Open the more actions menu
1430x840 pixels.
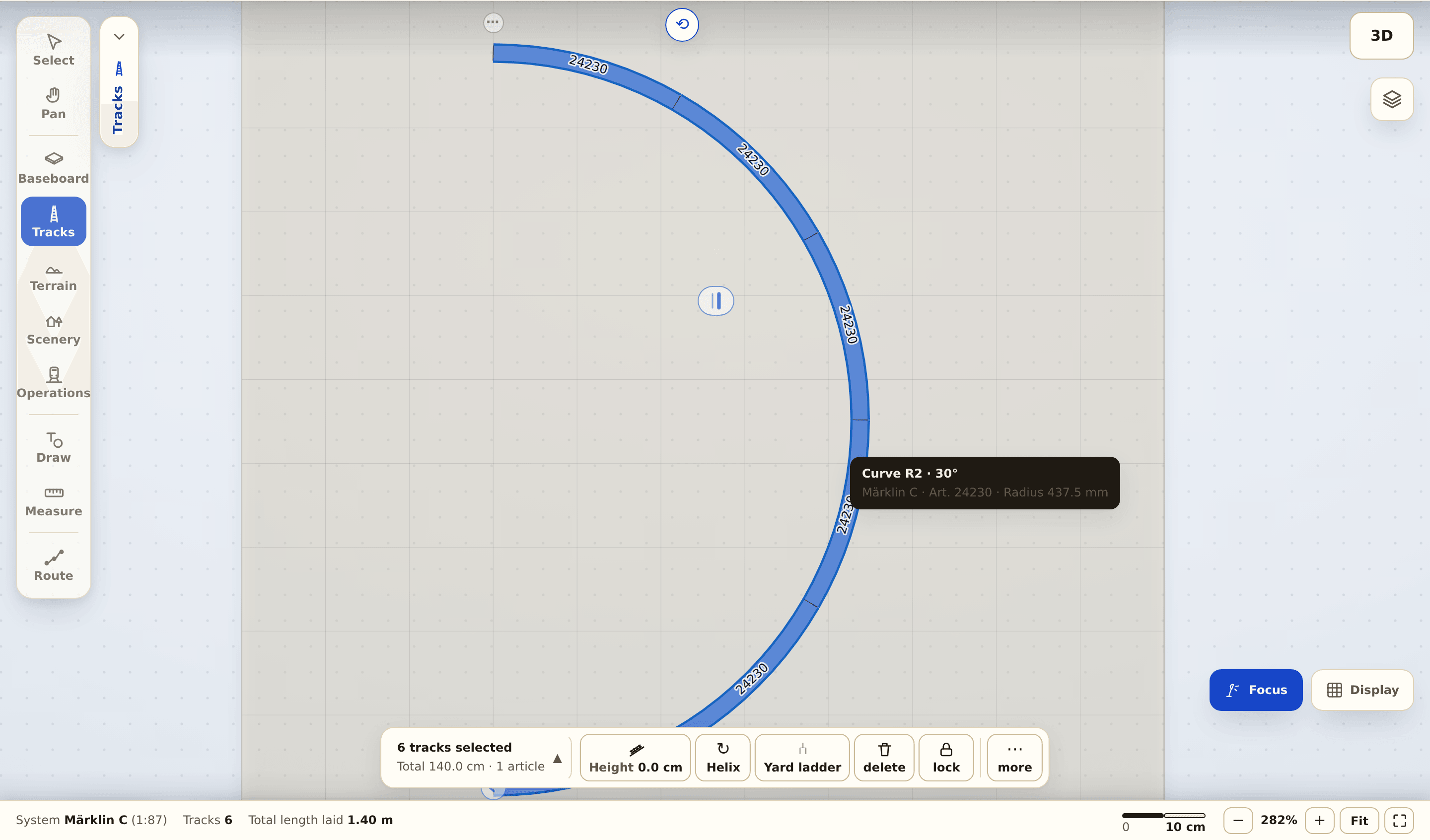click(1014, 758)
